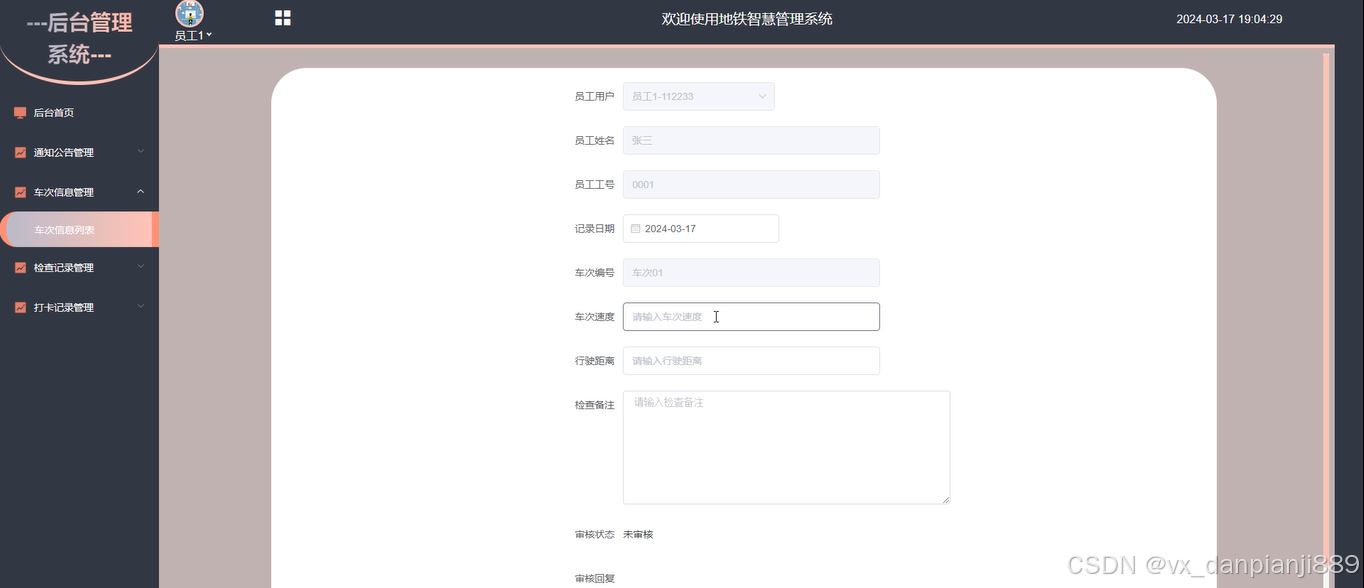Screen dimensions: 1364x588
Task: Click the 后台首页 monitor icon
Action: click(x=20, y=113)
